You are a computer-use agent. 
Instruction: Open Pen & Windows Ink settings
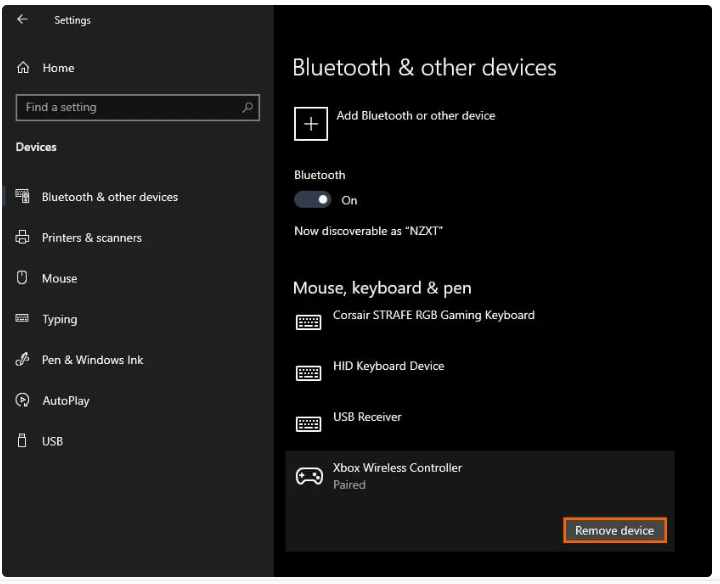tap(93, 360)
